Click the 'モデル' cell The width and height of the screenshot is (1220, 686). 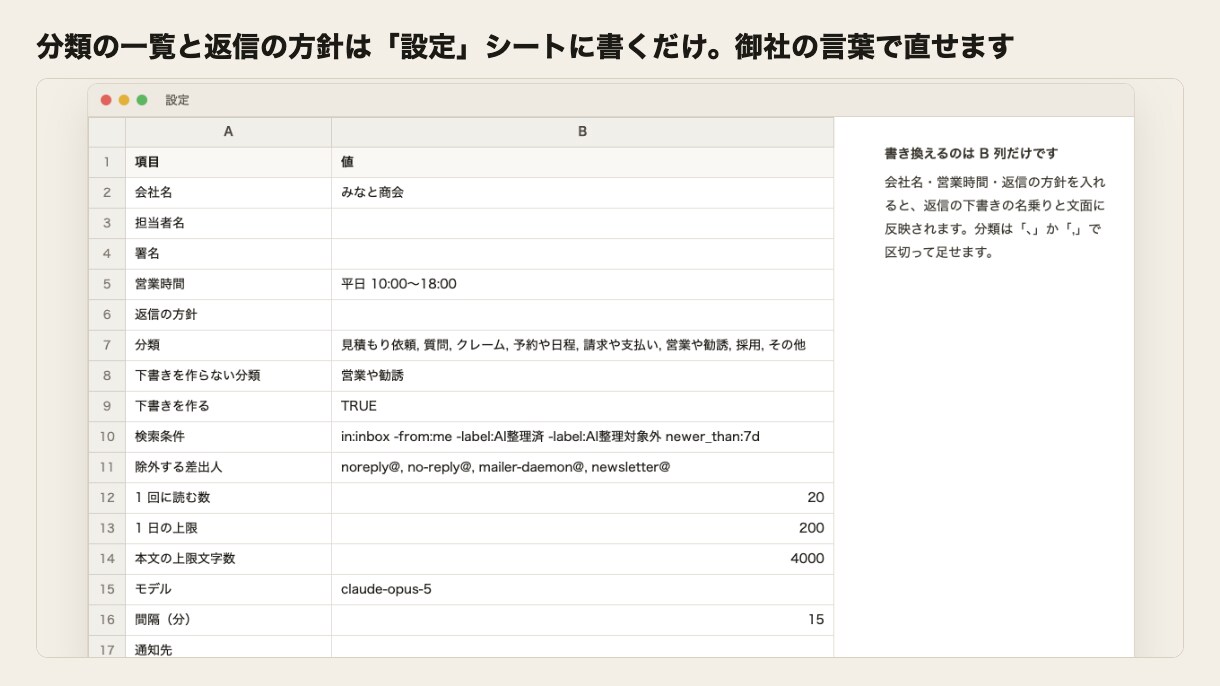pyautogui.click(x=228, y=589)
